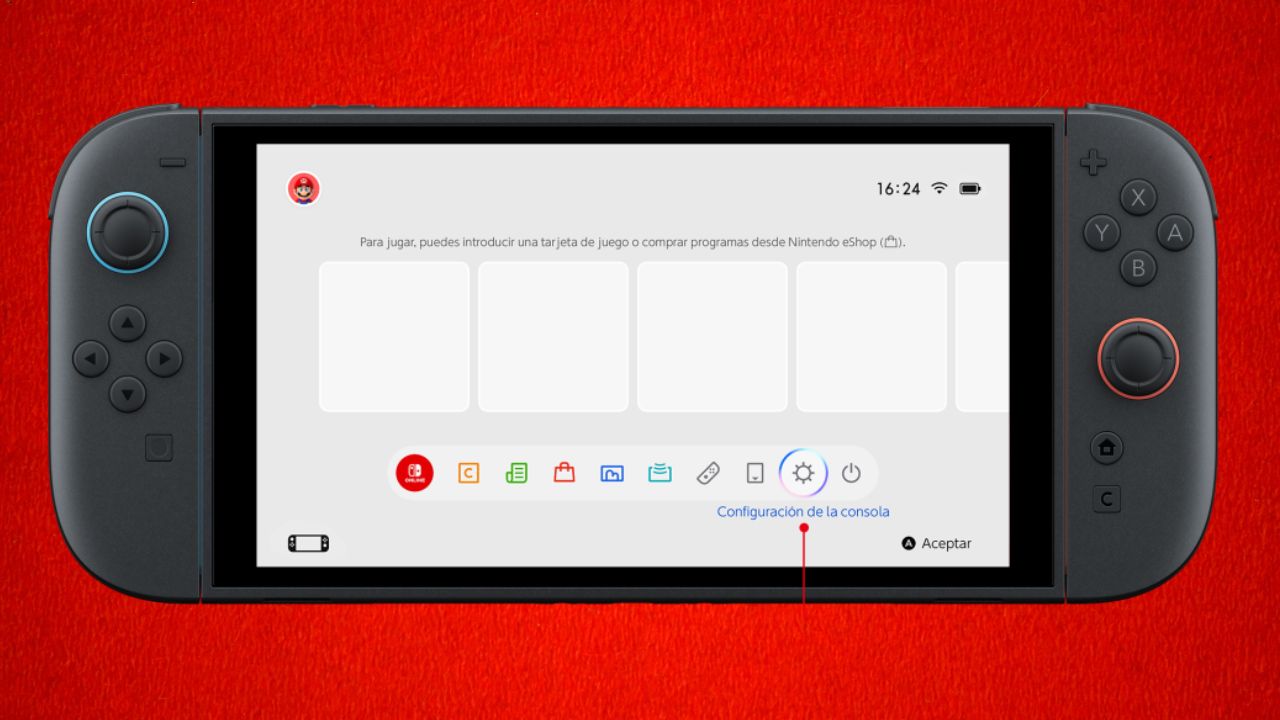1280x720 pixels.
Task: Click the right analog stick with red ring
Action: tap(1138, 358)
